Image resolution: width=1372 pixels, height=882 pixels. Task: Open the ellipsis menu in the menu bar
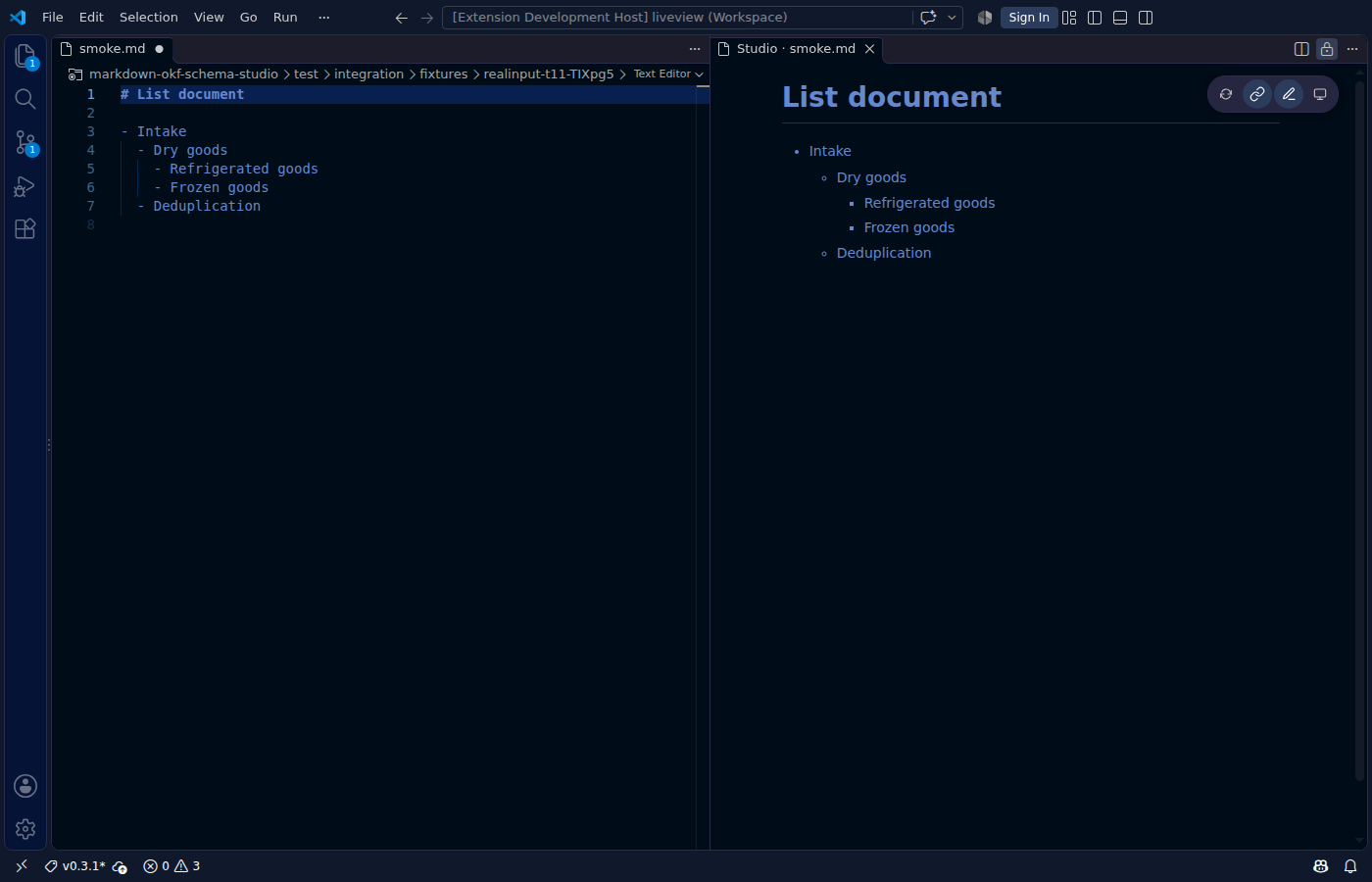(324, 18)
